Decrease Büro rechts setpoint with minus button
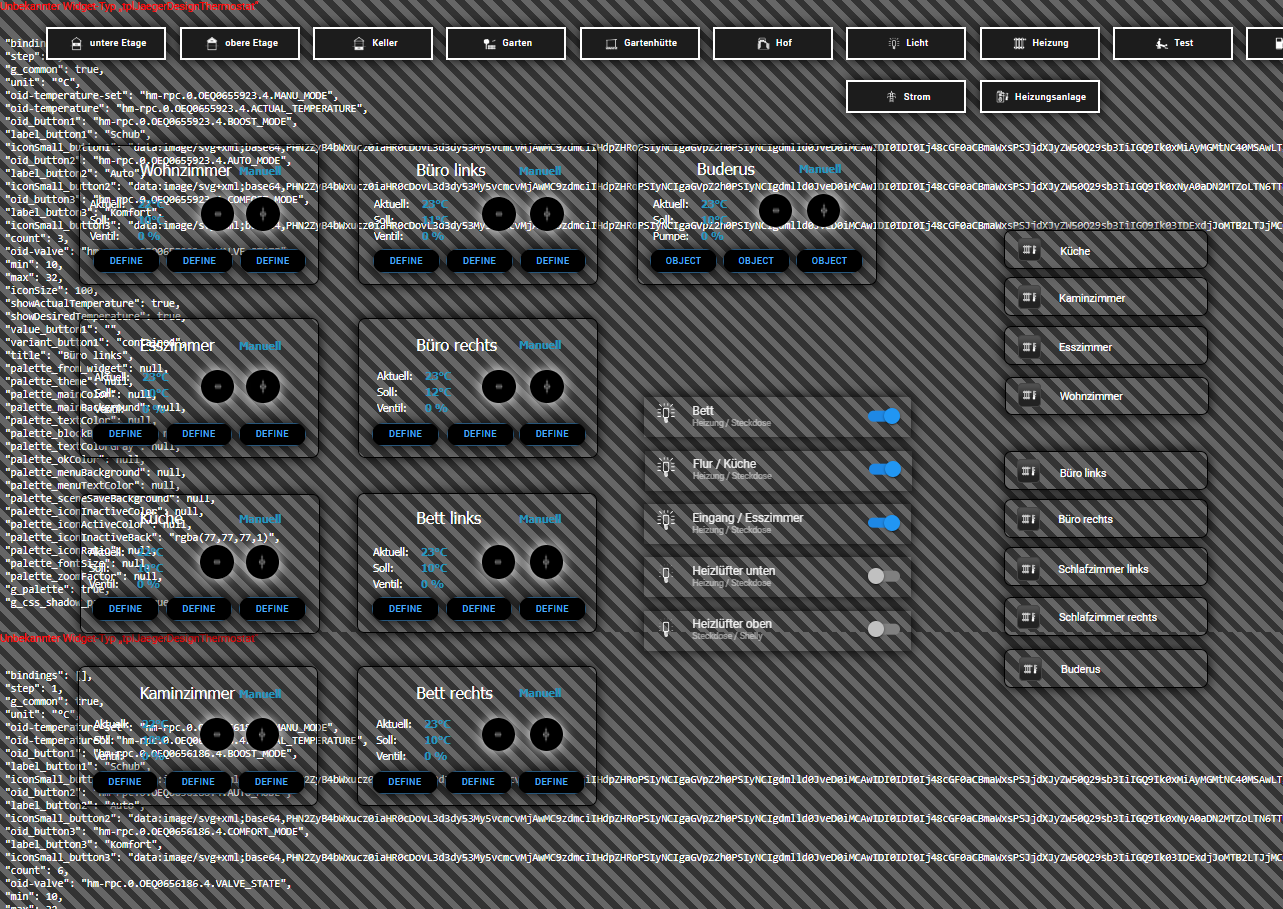Screen dimensions: 1283x909 pyautogui.click(x=499, y=386)
